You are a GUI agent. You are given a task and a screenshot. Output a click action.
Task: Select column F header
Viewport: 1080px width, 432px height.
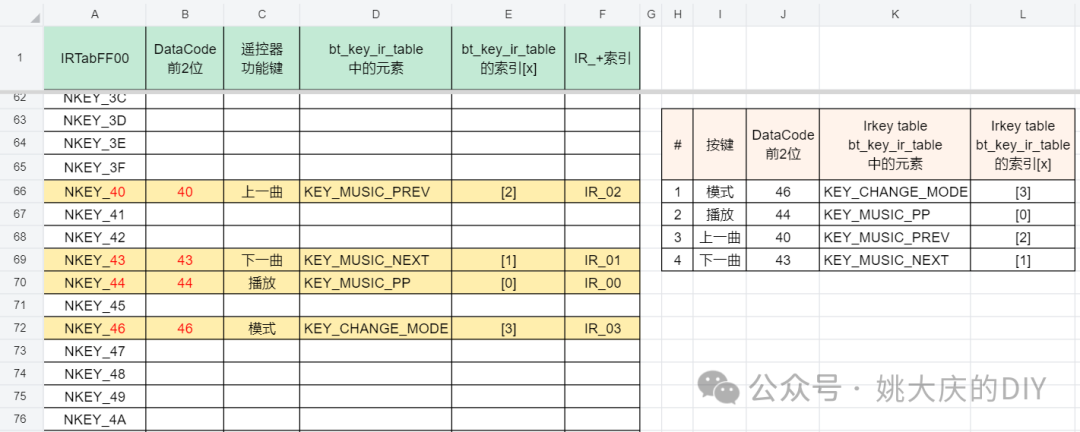tap(602, 13)
